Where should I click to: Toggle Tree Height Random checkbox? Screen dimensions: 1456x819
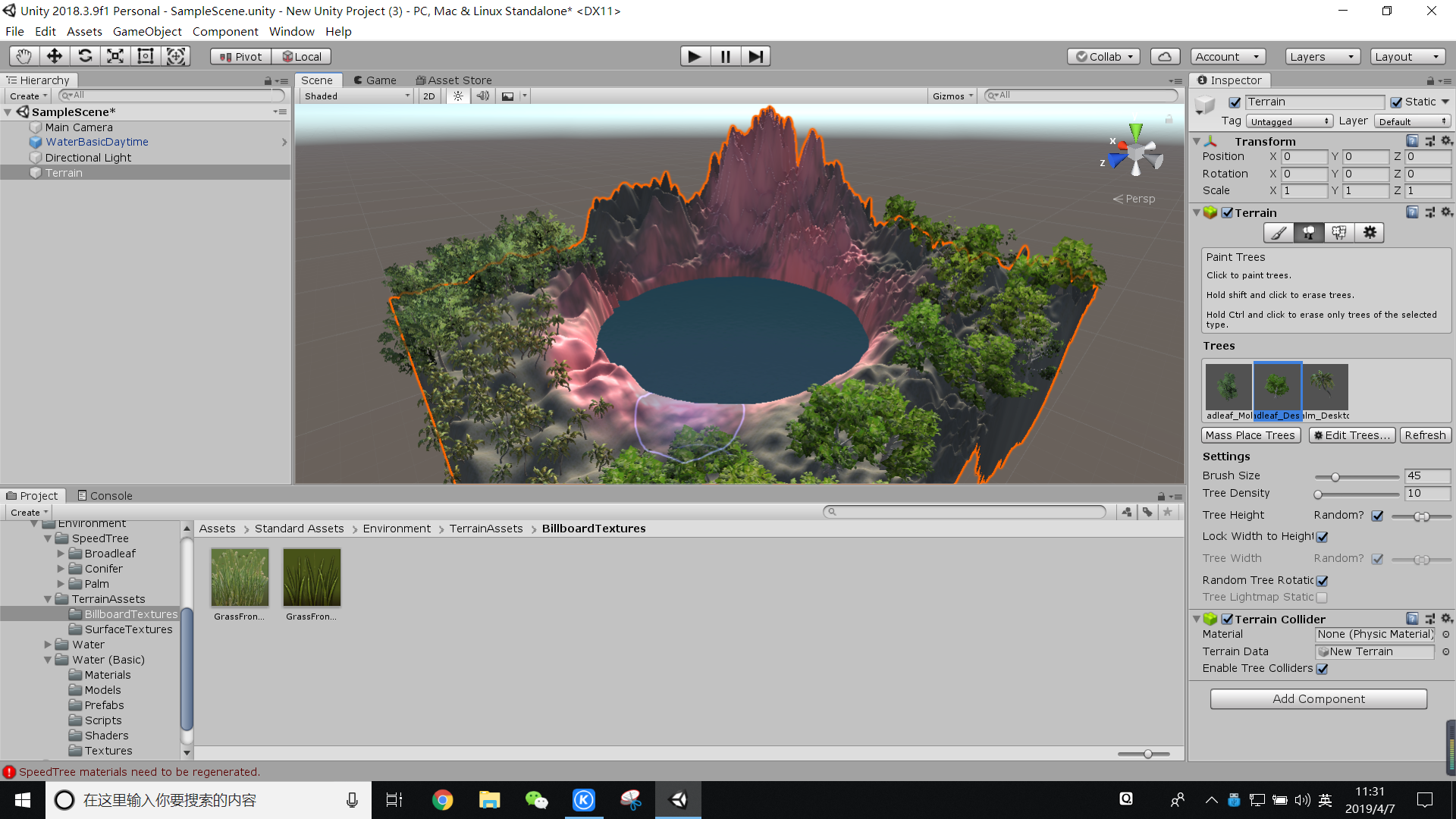[x=1377, y=516]
